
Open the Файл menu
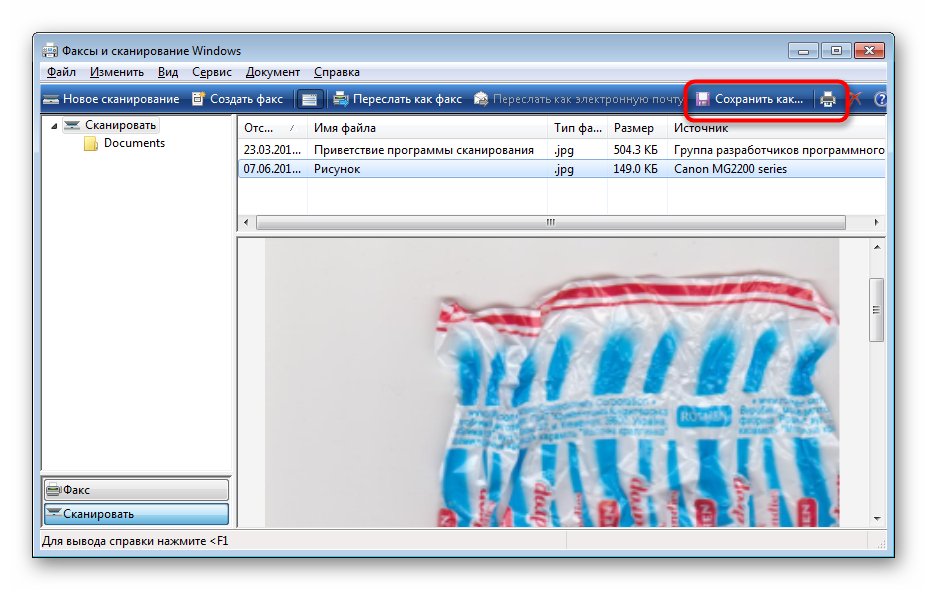(x=61, y=72)
